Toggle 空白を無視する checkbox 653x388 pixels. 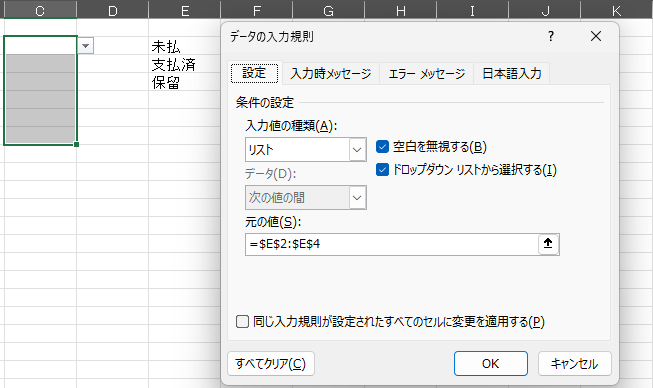tap(382, 147)
